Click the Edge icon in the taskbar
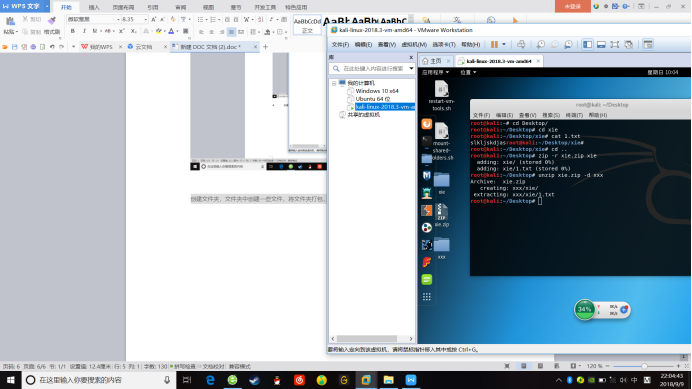Image resolution: width=692 pixels, height=389 pixels. [x=210, y=380]
